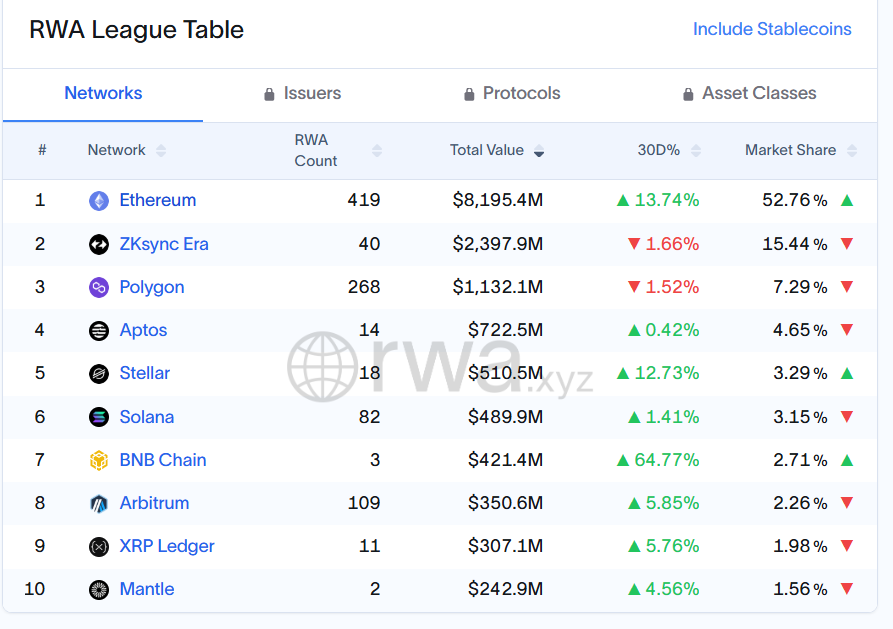
Task: Open the ZKsync Era network link
Action: (164, 244)
